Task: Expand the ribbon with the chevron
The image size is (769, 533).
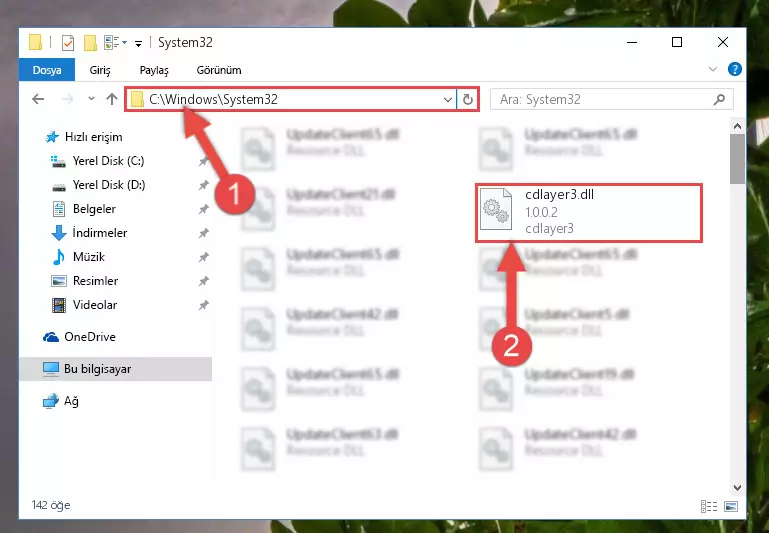Action: click(x=713, y=70)
